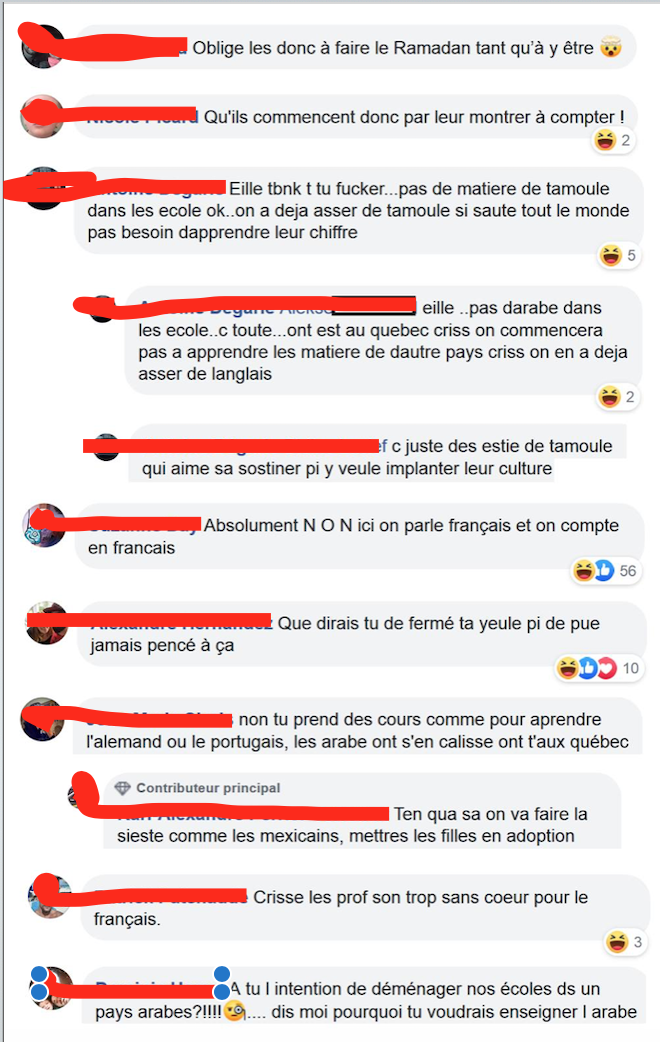Click the diamond icon beside Contributeur principal
This screenshot has height=1042, width=660.
[122, 788]
